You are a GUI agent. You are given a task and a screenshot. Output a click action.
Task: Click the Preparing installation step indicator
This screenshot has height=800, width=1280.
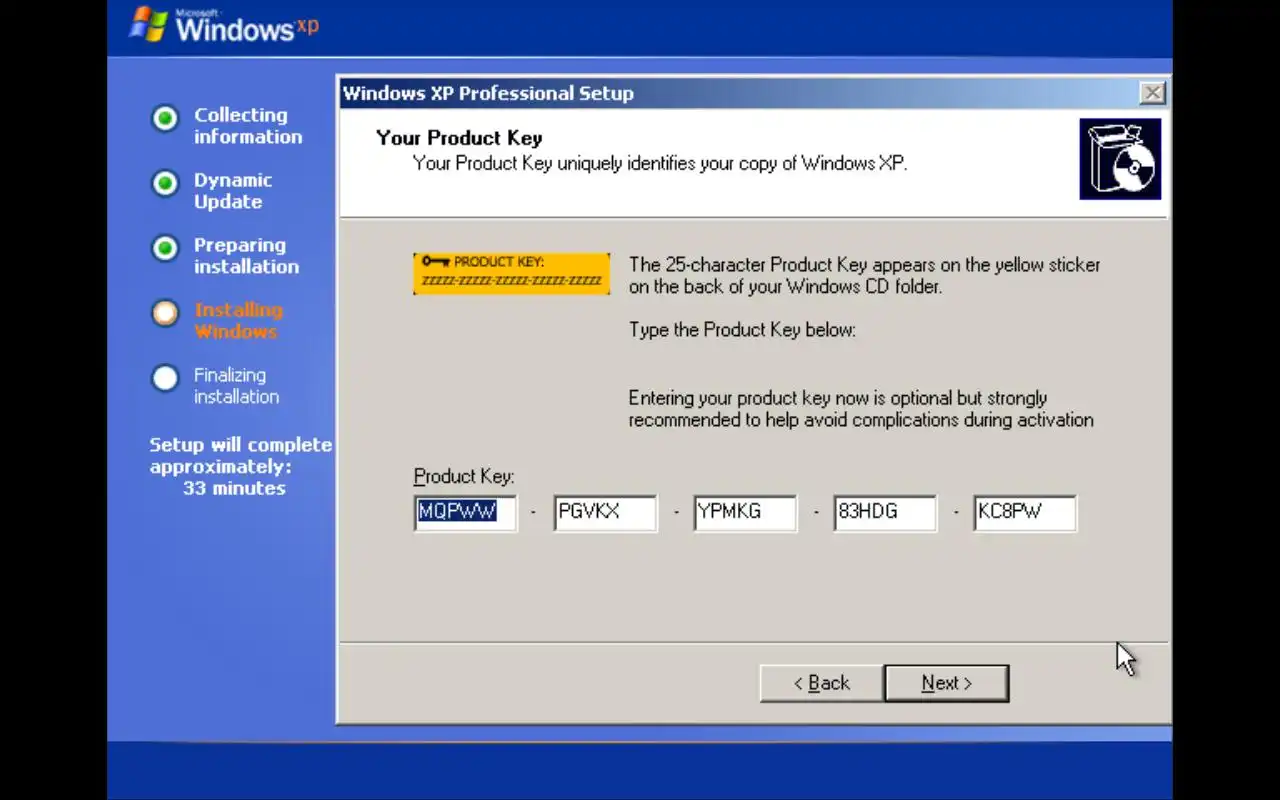(165, 248)
